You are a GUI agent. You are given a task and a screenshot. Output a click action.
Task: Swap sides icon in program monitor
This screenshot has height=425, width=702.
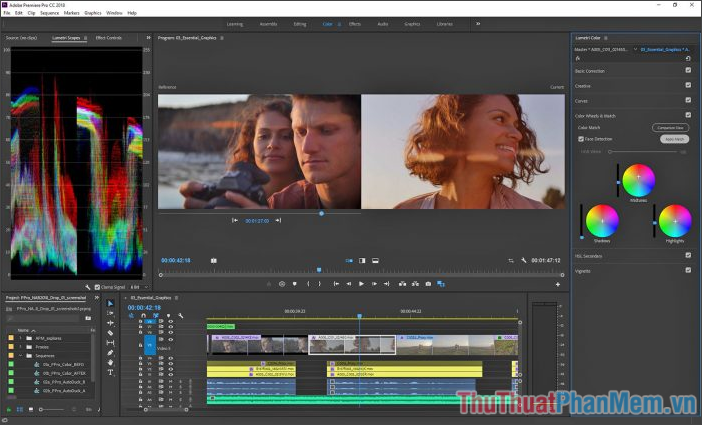tap(511, 261)
